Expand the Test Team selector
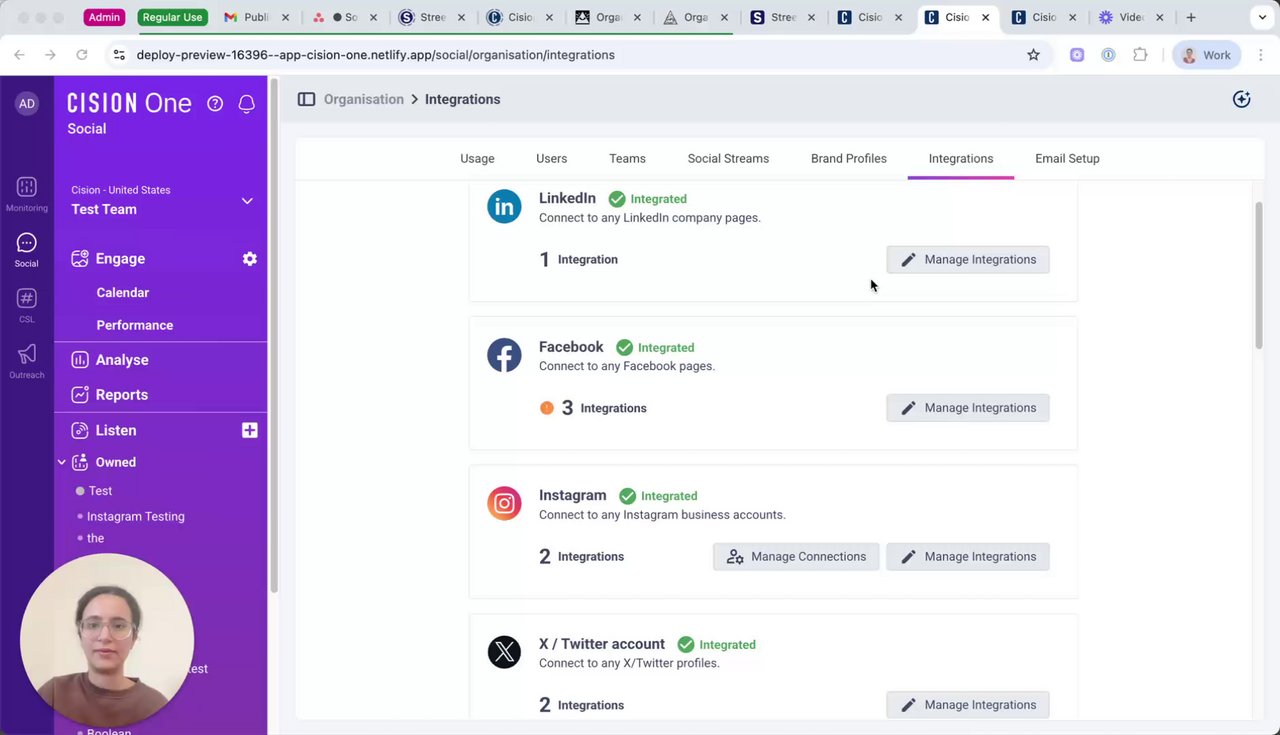 247,201
